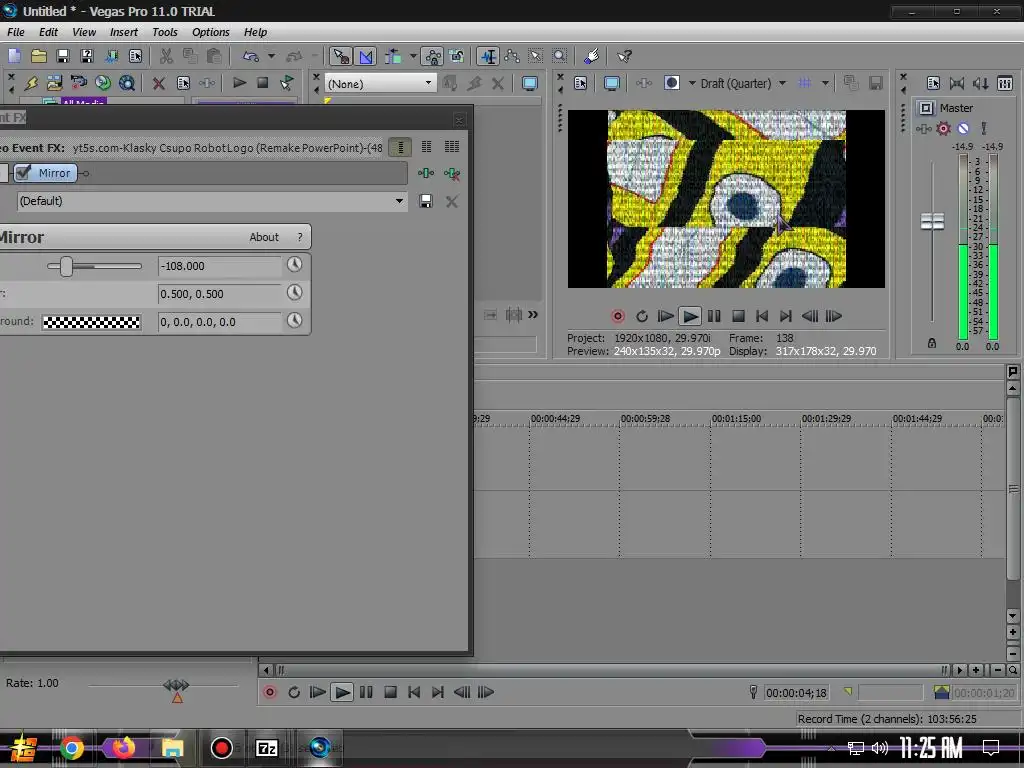
Task: Open the Mirror FX (Default) preset dropdown
Action: [x=212, y=201]
